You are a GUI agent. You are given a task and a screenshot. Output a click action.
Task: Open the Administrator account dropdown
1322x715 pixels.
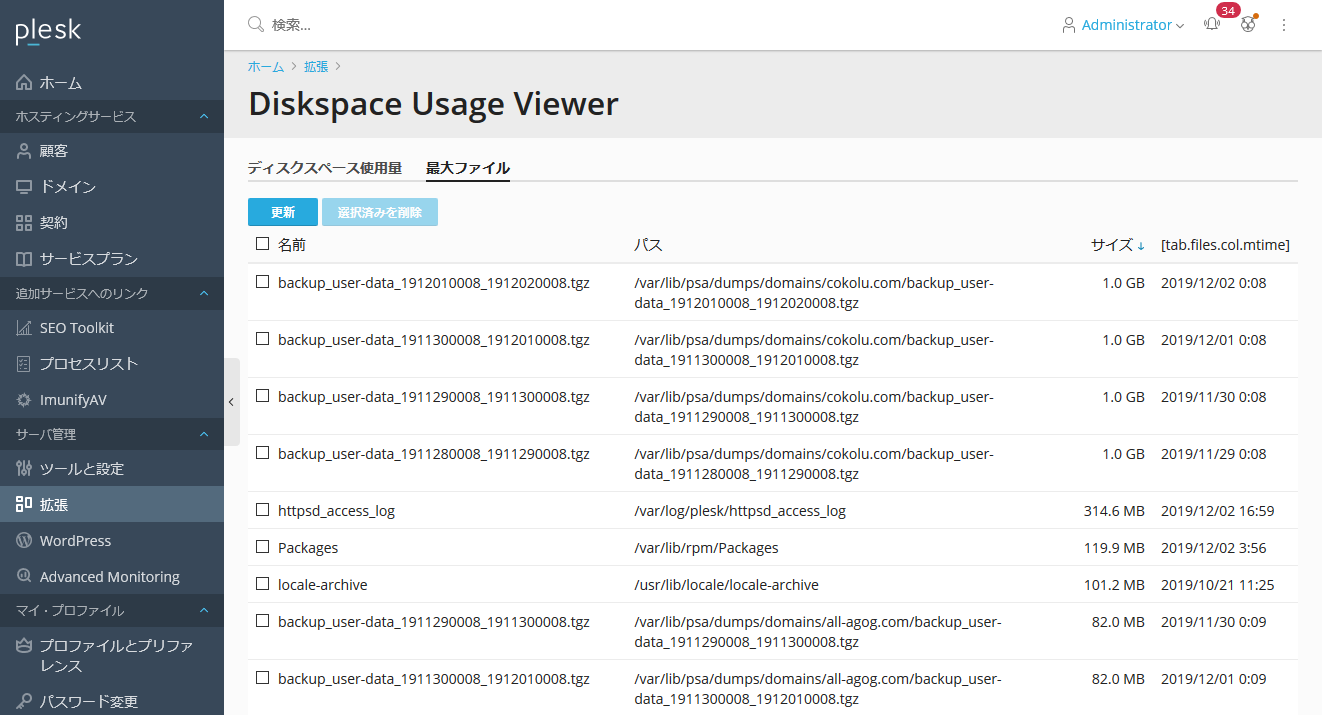1123,25
